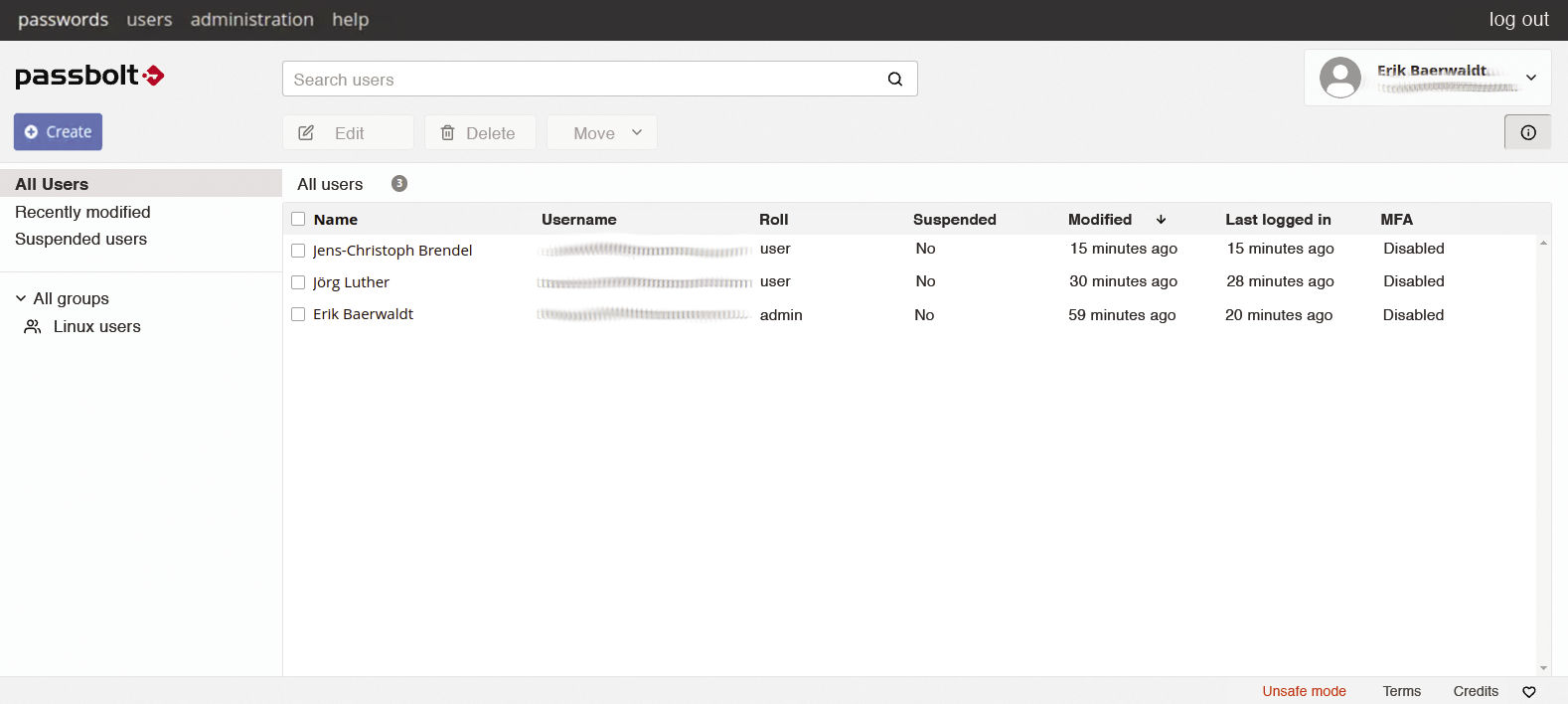Select the Linux users group
This screenshot has width=1568, height=704.
click(96, 326)
